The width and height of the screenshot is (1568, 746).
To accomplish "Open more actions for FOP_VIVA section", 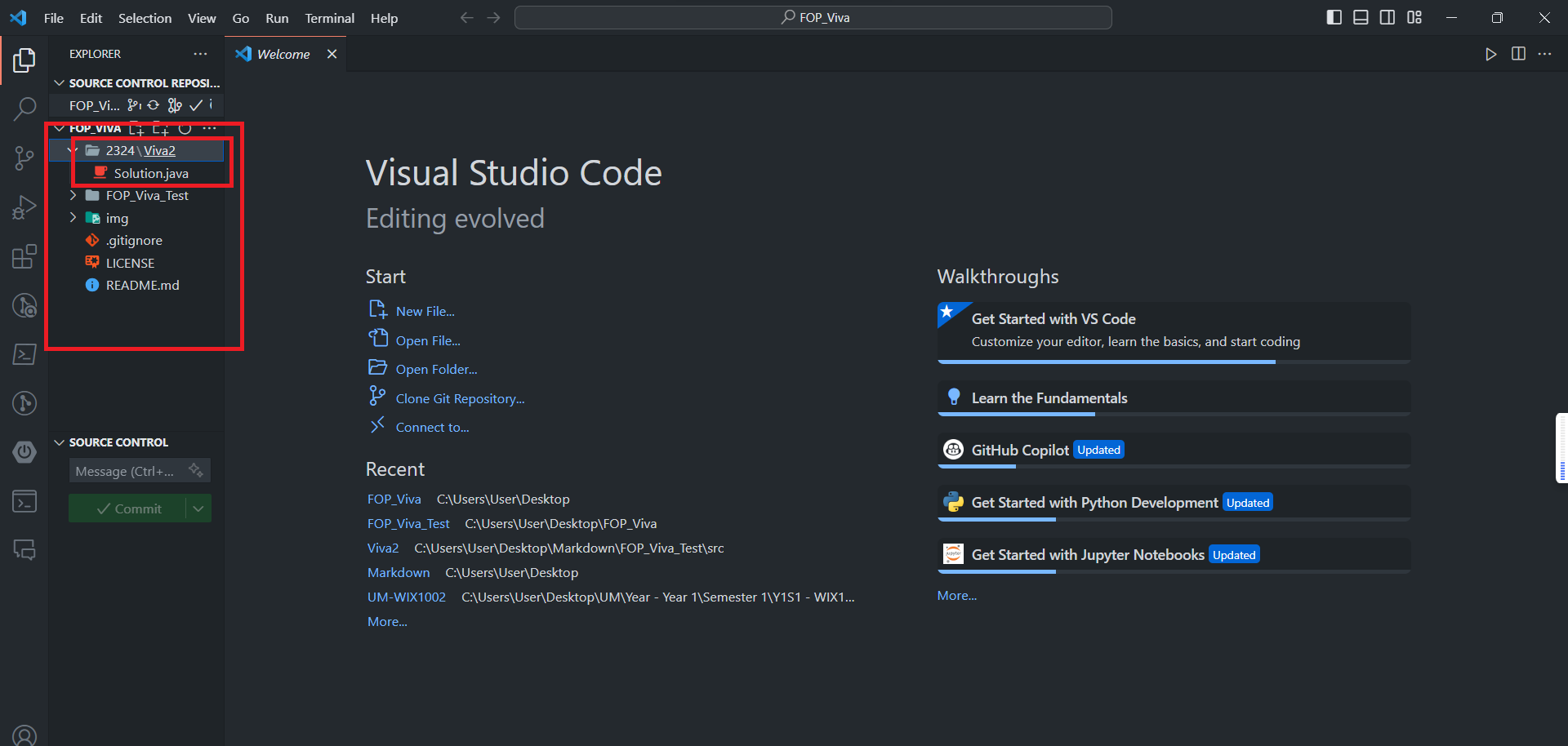I will coord(209,128).
